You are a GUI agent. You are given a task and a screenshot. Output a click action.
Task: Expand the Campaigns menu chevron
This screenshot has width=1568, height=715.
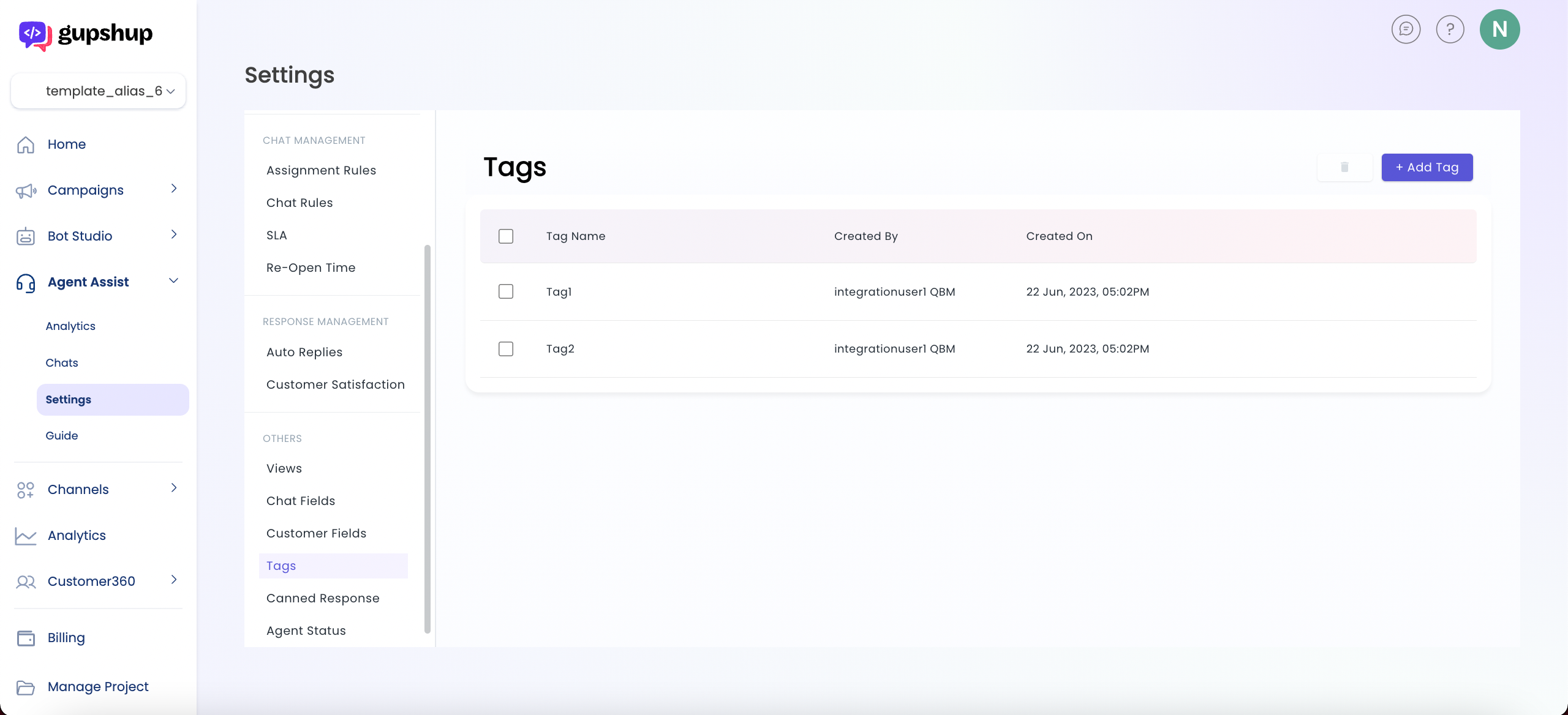[174, 189]
